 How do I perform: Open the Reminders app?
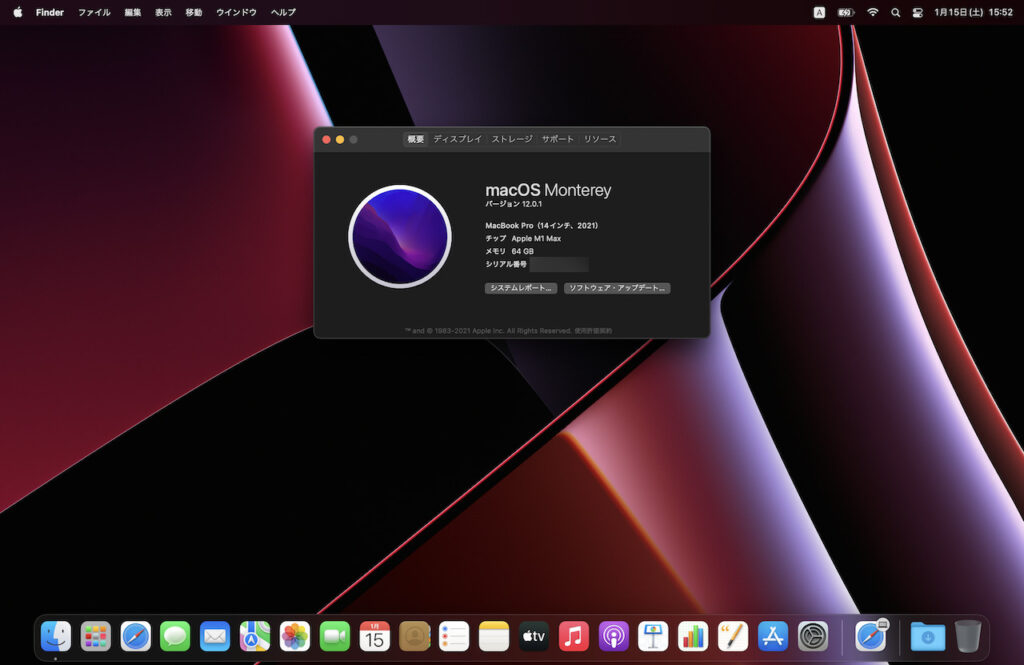[x=454, y=636]
